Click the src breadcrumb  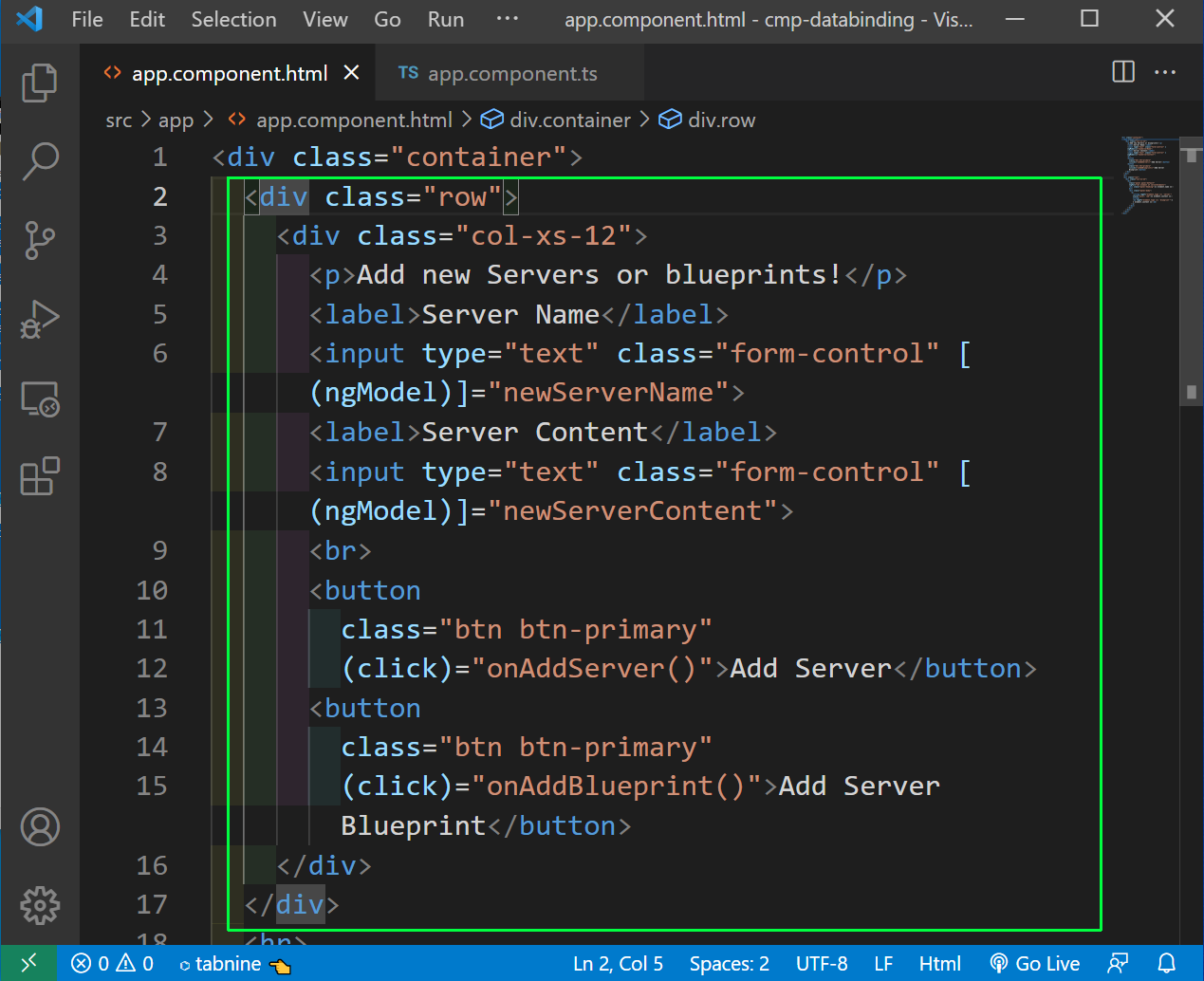(x=119, y=120)
